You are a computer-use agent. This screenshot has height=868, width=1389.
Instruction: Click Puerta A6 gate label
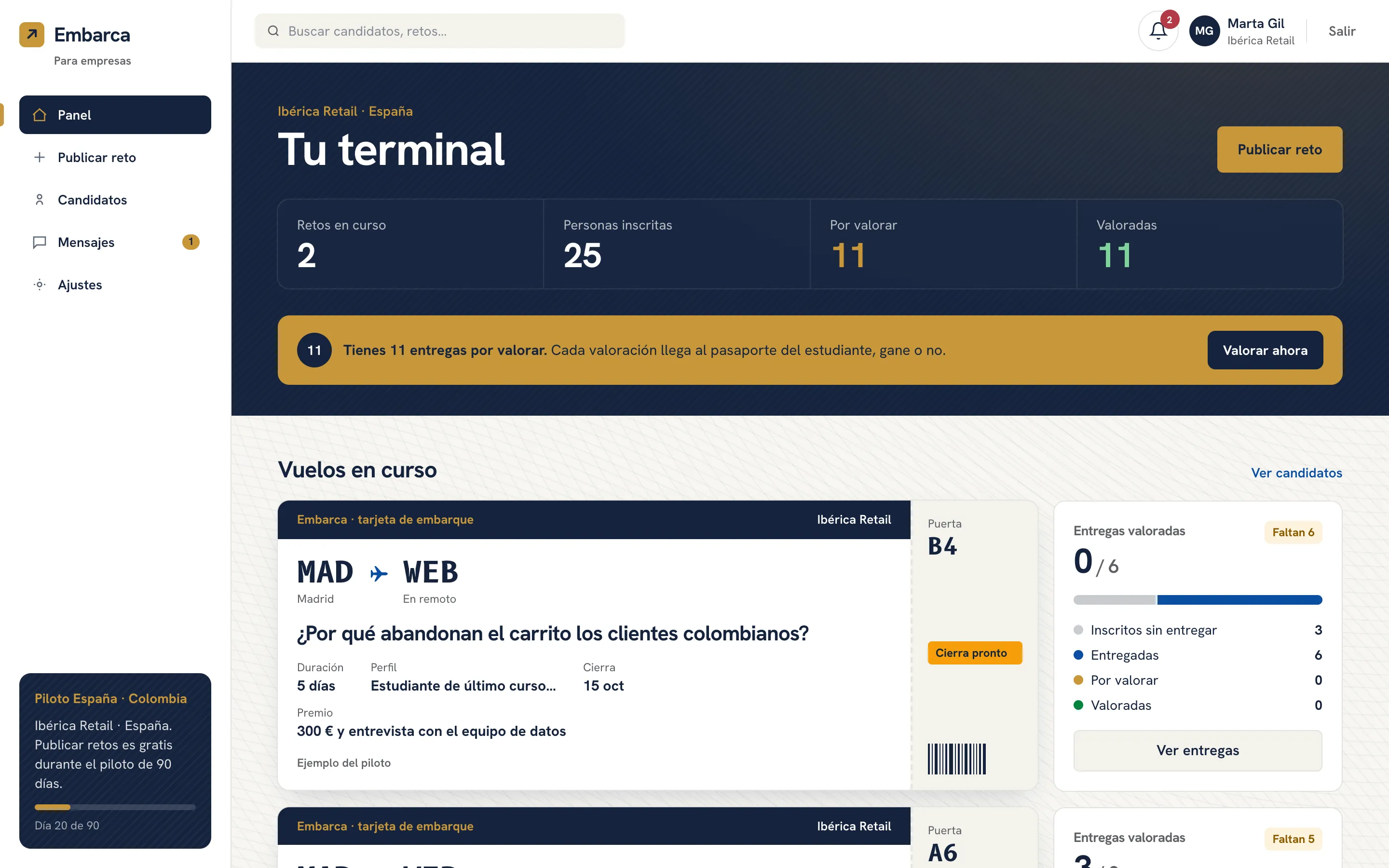pyautogui.click(x=945, y=844)
